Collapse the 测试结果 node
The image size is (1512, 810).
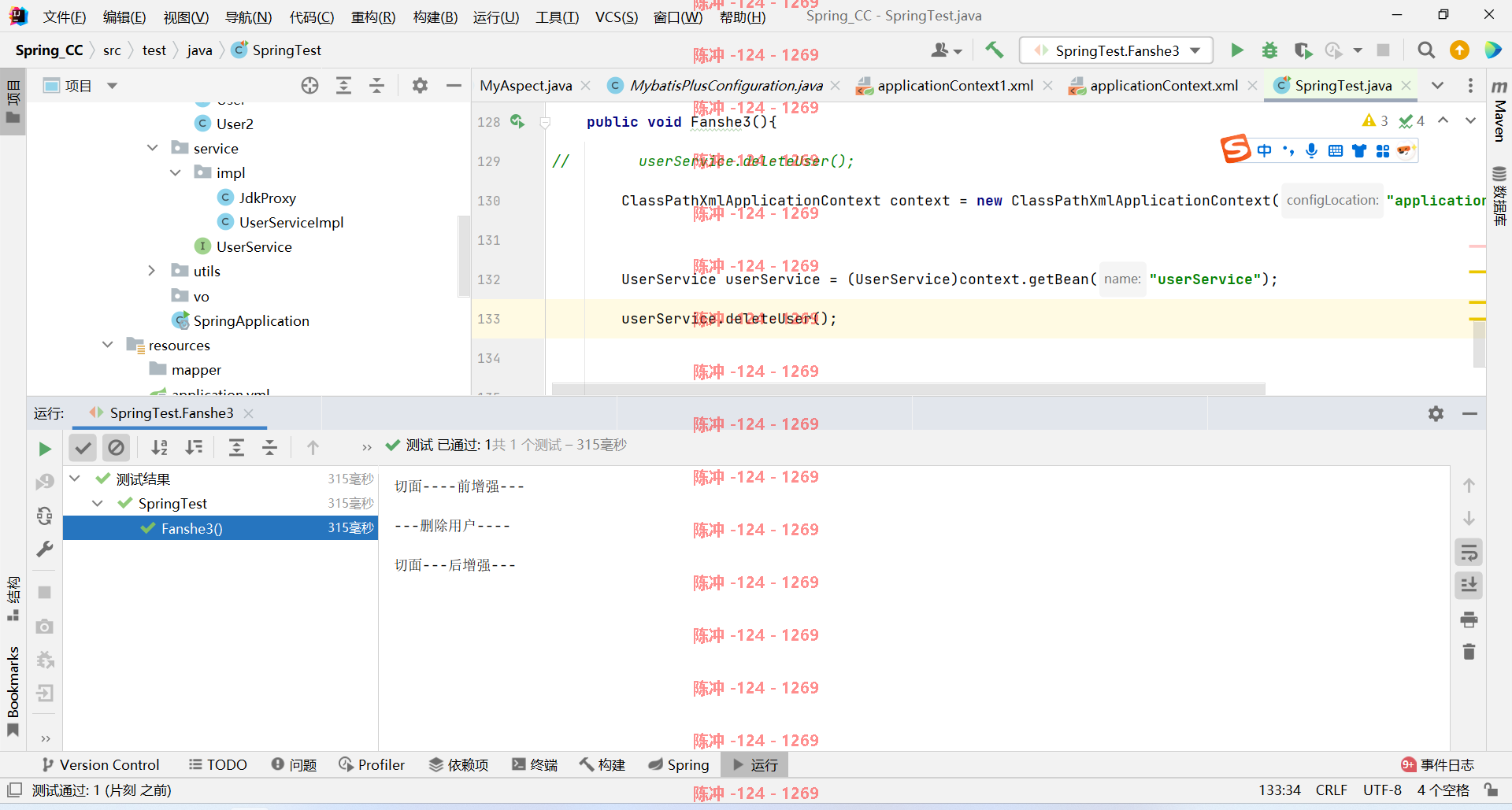(75, 479)
